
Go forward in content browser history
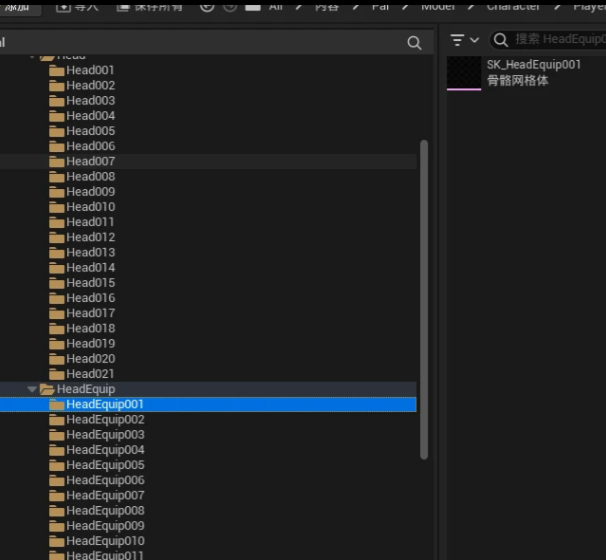230,7
